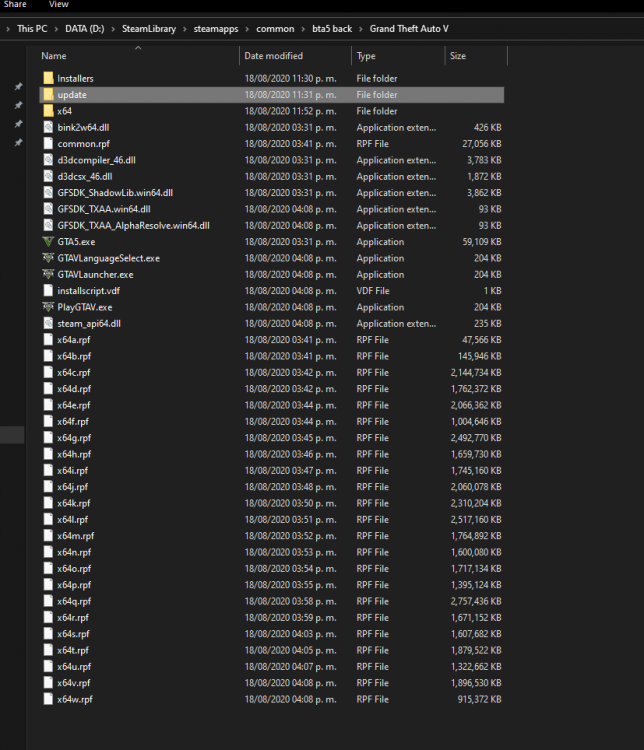Select the x64s.rpf file name

(74, 634)
